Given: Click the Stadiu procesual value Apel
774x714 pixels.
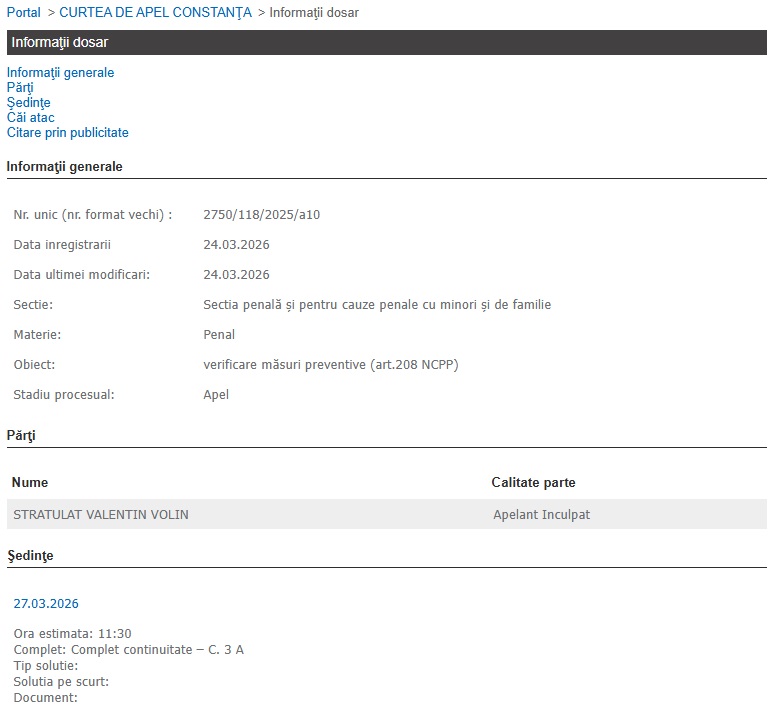Looking at the screenshot, I should (x=216, y=395).
